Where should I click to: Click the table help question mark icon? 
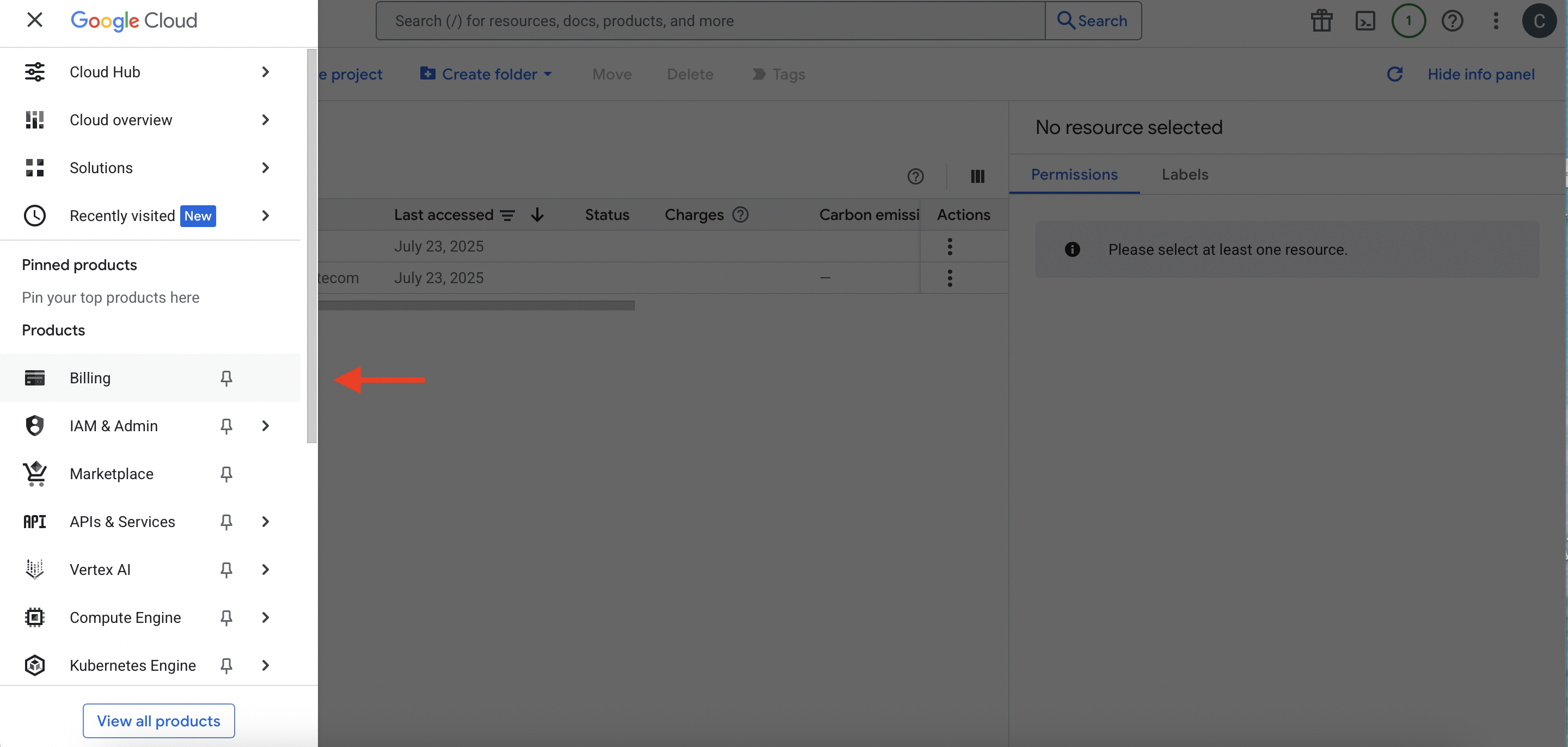915,176
